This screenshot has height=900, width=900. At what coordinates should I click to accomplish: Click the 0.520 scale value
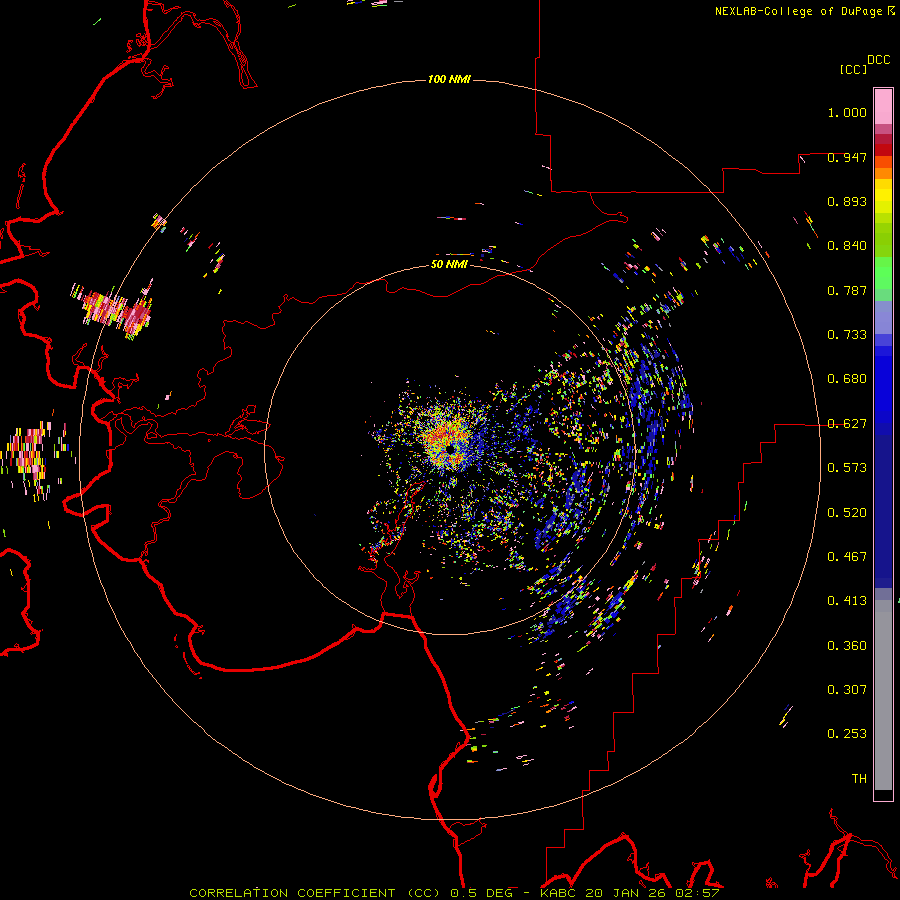tap(847, 513)
